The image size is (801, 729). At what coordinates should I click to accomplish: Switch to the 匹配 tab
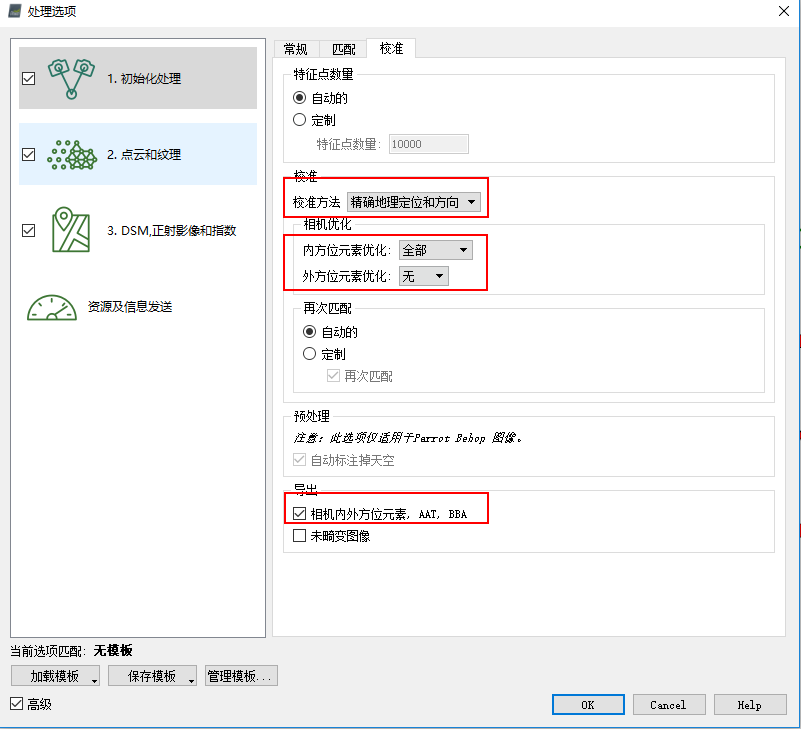342,49
